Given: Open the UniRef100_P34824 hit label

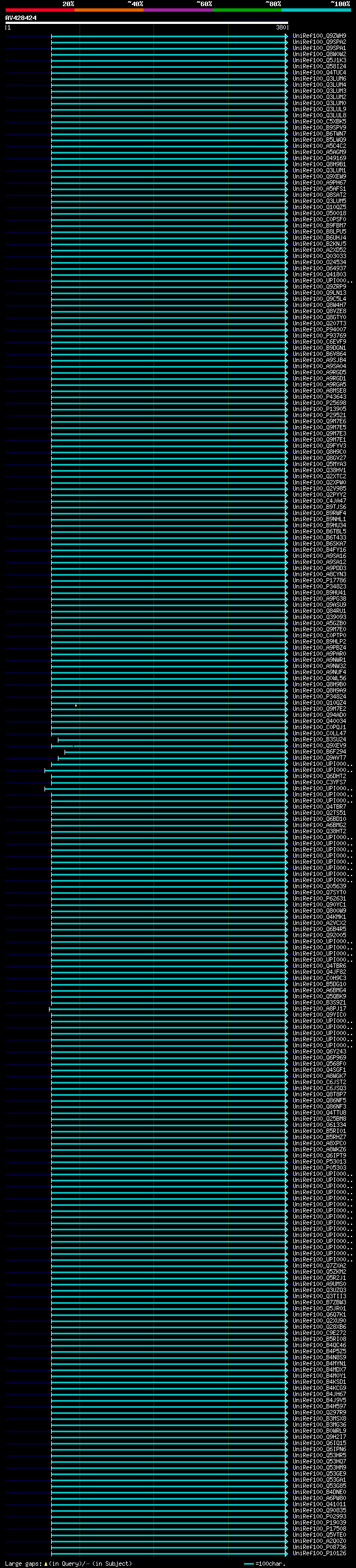Looking at the screenshot, I should 319,697.
